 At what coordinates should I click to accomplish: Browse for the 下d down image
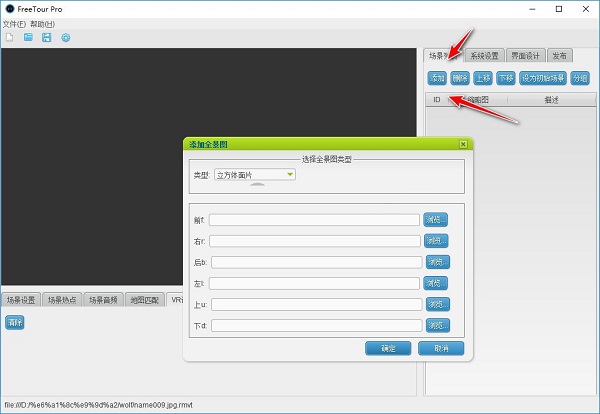click(x=438, y=325)
